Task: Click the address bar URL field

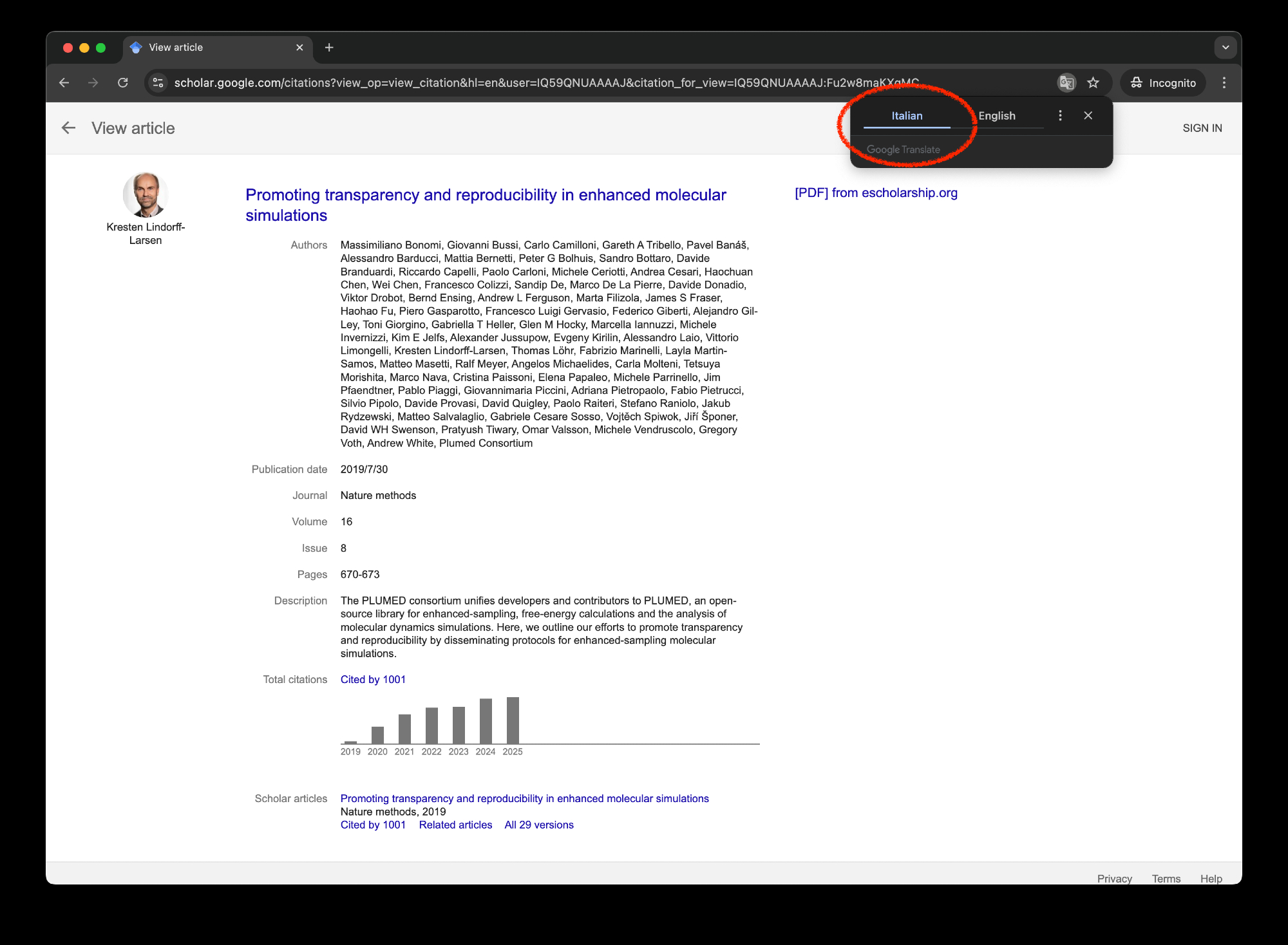Action: (x=546, y=82)
